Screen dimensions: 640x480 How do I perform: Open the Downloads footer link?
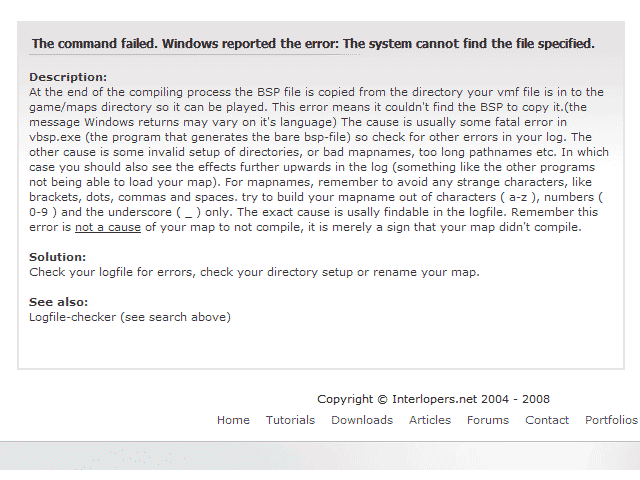pyautogui.click(x=362, y=420)
